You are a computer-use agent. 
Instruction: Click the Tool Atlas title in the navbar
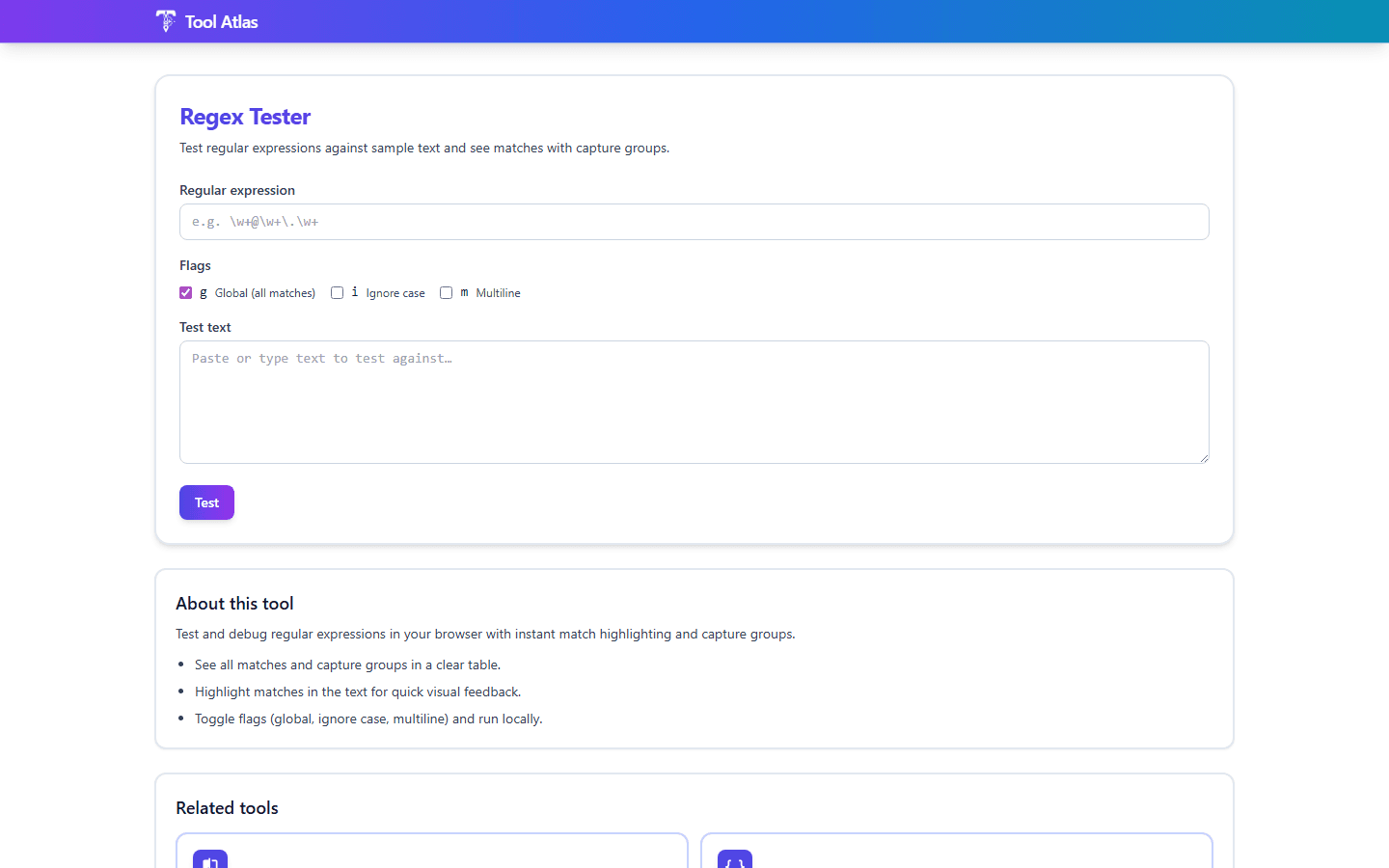click(x=220, y=21)
